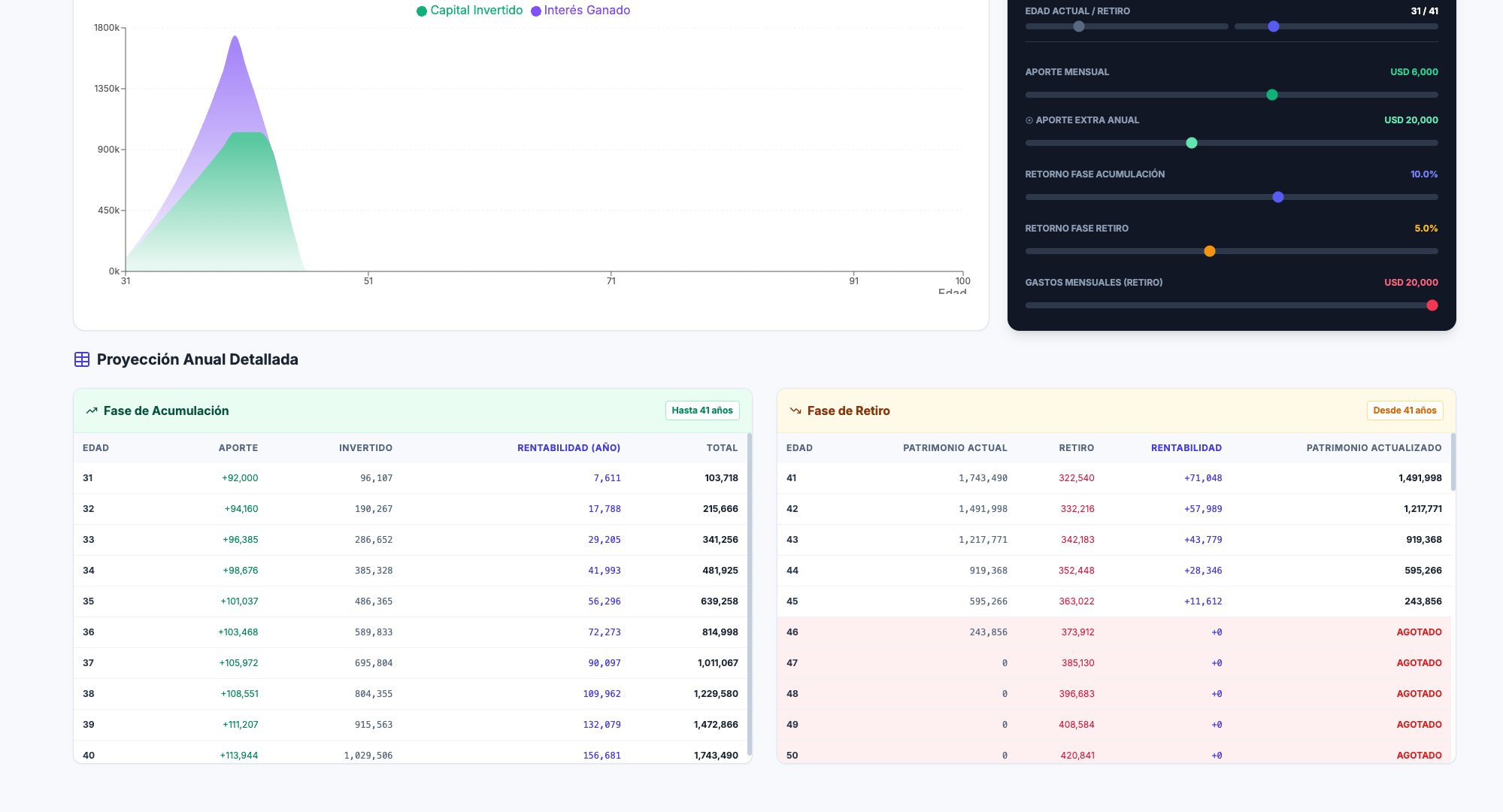Click the Patrimonio Actualizado column header
Screen dimensions: 1503x812
pos(1374,448)
